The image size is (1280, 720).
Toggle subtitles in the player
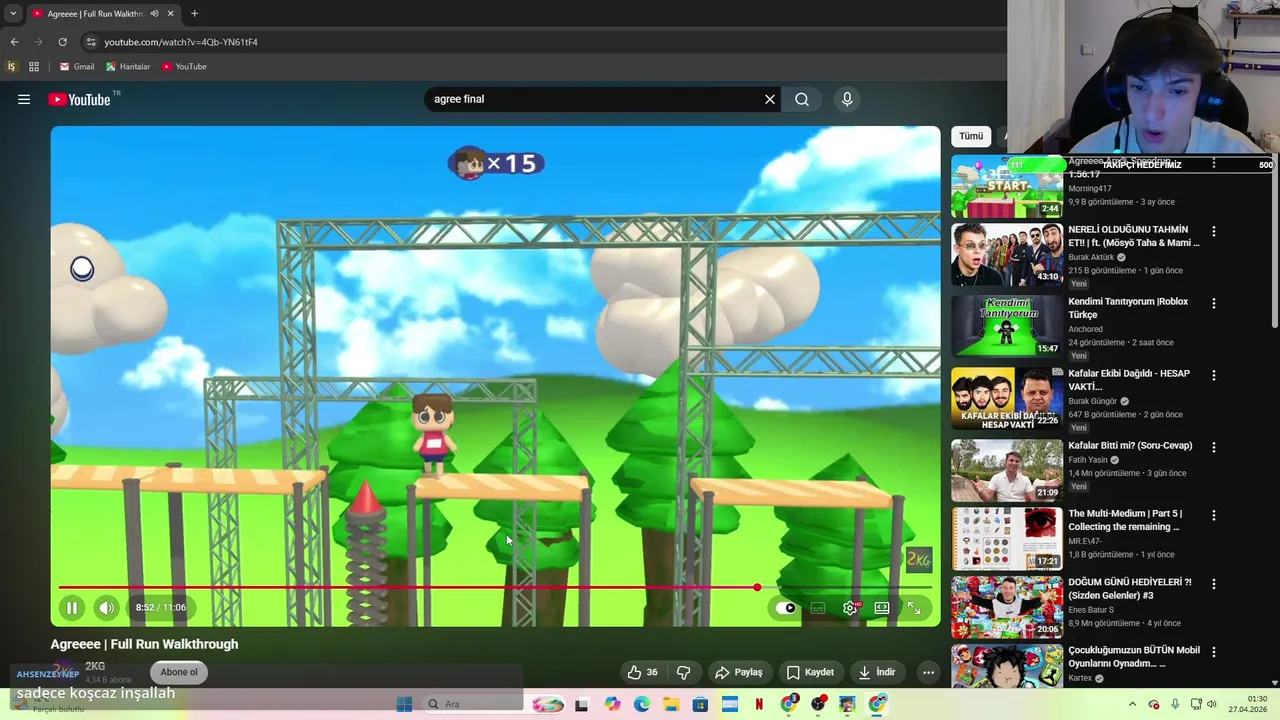point(818,607)
